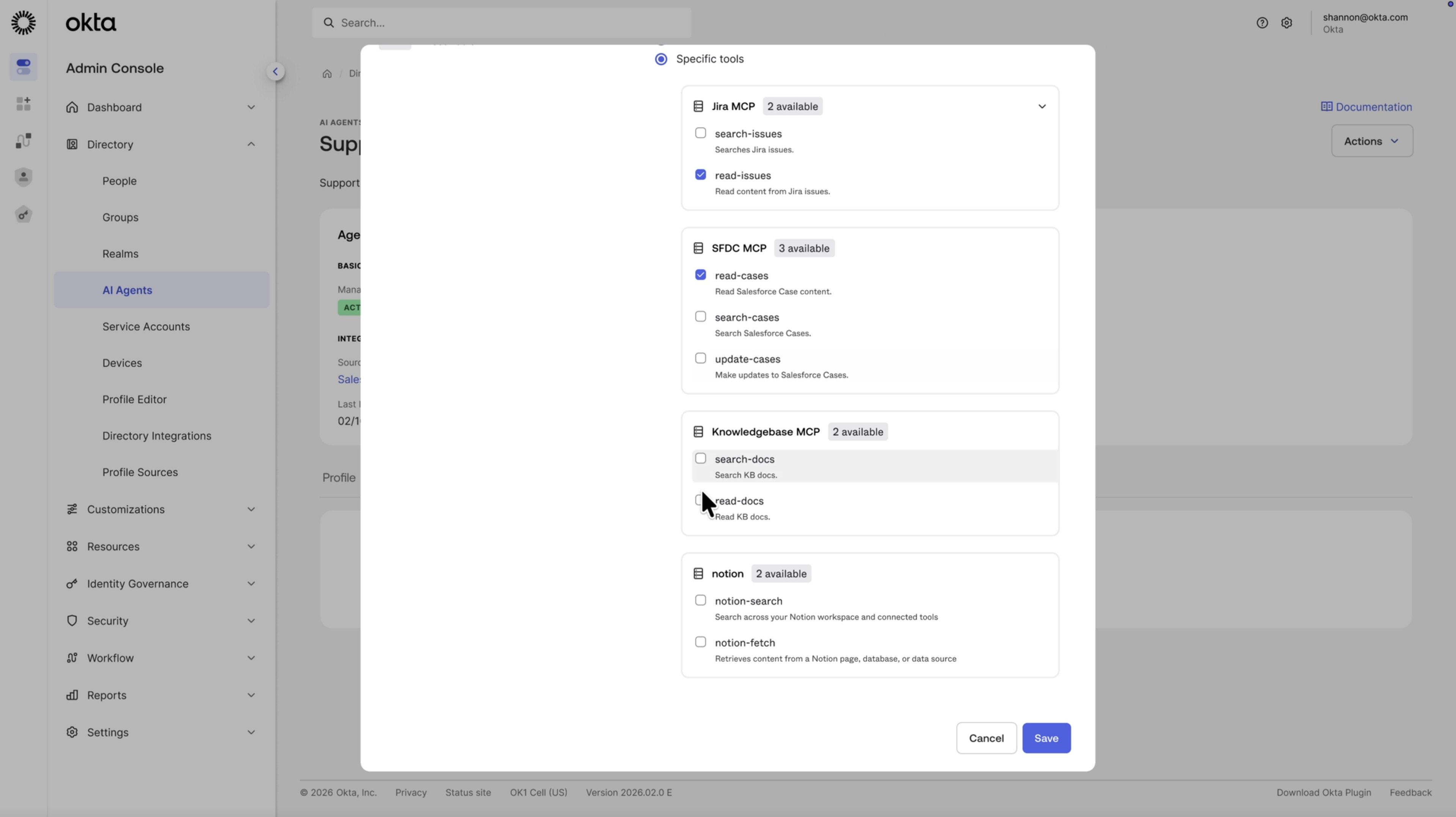Open People from the sidebar
This screenshot has height=817, width=1456.
[119, 181]
